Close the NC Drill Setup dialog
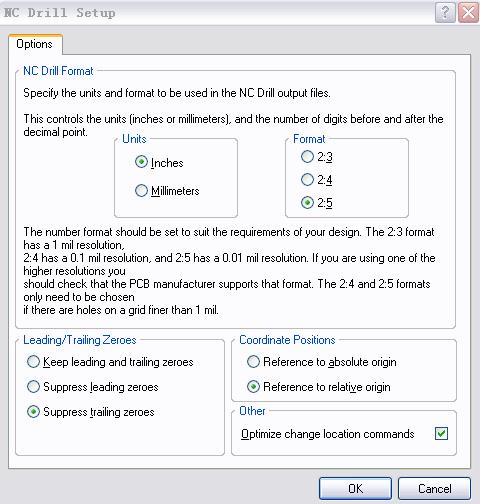The height and width of the screenshot is (504, 480). (x=468, y=13)
